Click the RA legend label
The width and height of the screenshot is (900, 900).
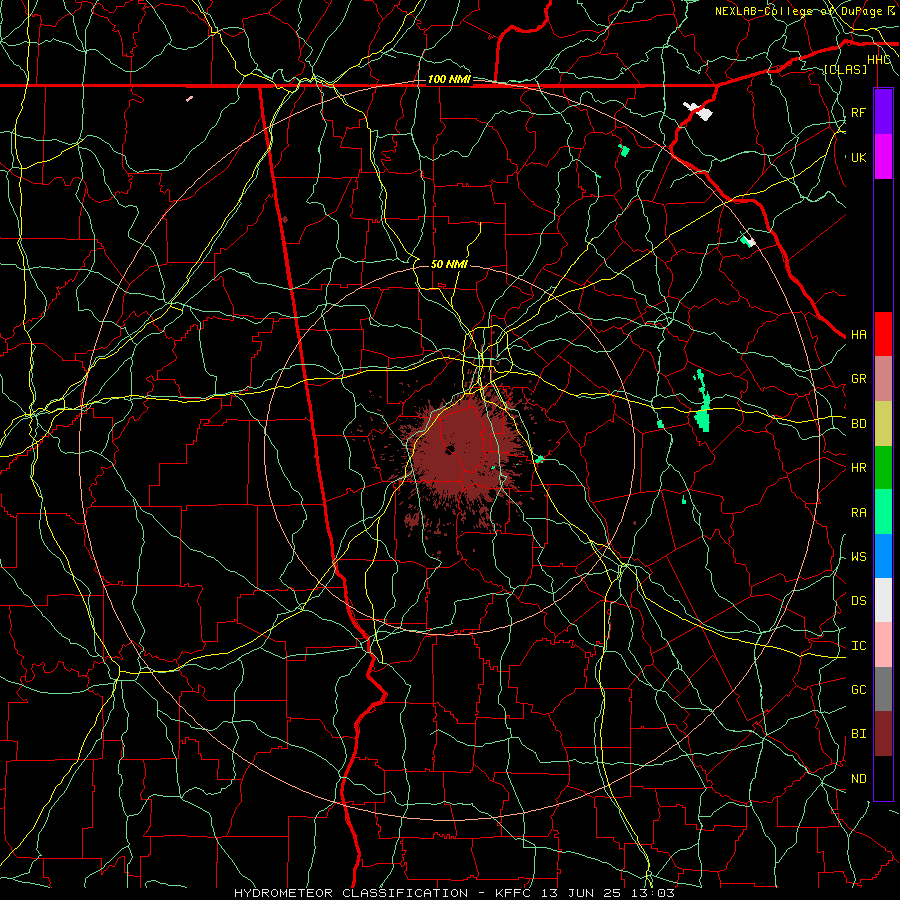(x=858, y=513)
